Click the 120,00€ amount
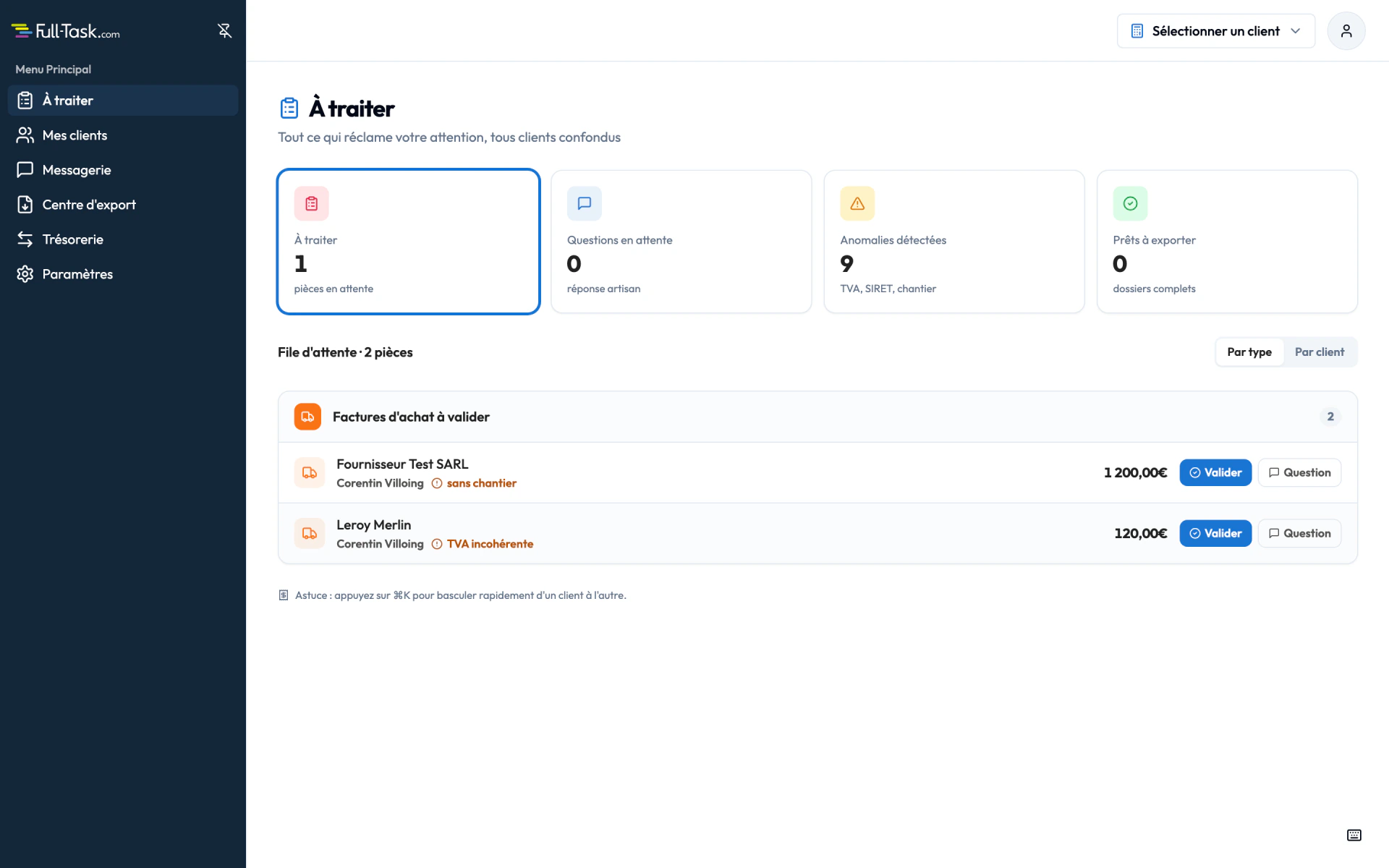 [1141, 533]
